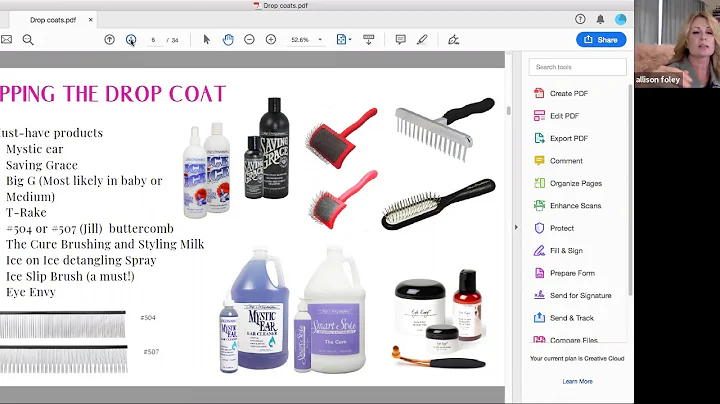Click the document vertical scrollbar handle
720x404 pixels.
[x=508, y=111]
